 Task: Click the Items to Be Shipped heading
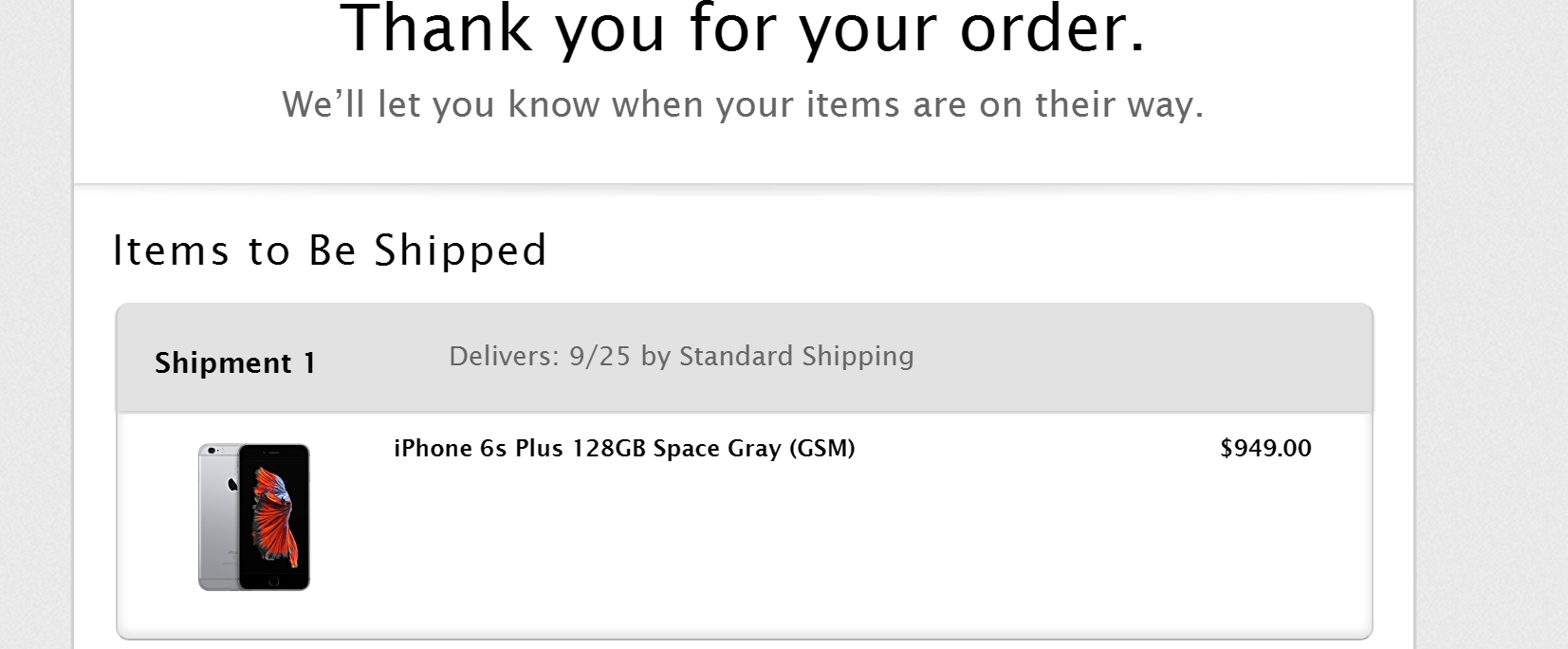330,250
